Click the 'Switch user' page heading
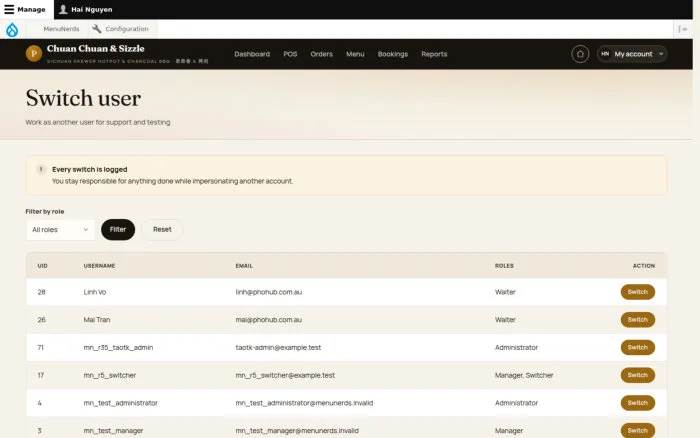Screen dimensions: 700x438 pos(83,98)
